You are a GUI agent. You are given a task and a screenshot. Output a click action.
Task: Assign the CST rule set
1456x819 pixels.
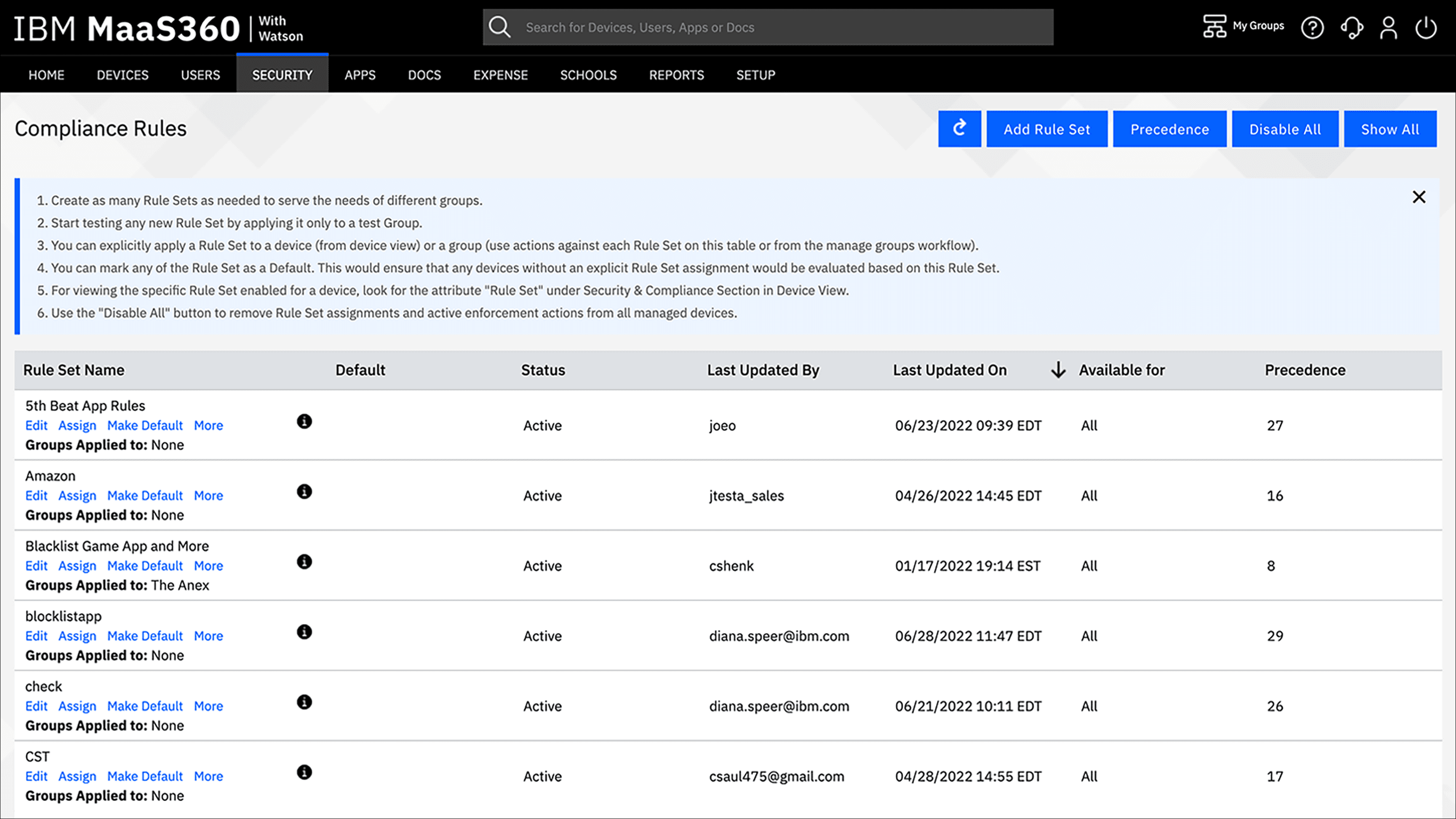pyautogui.click(x=77, y=776)
